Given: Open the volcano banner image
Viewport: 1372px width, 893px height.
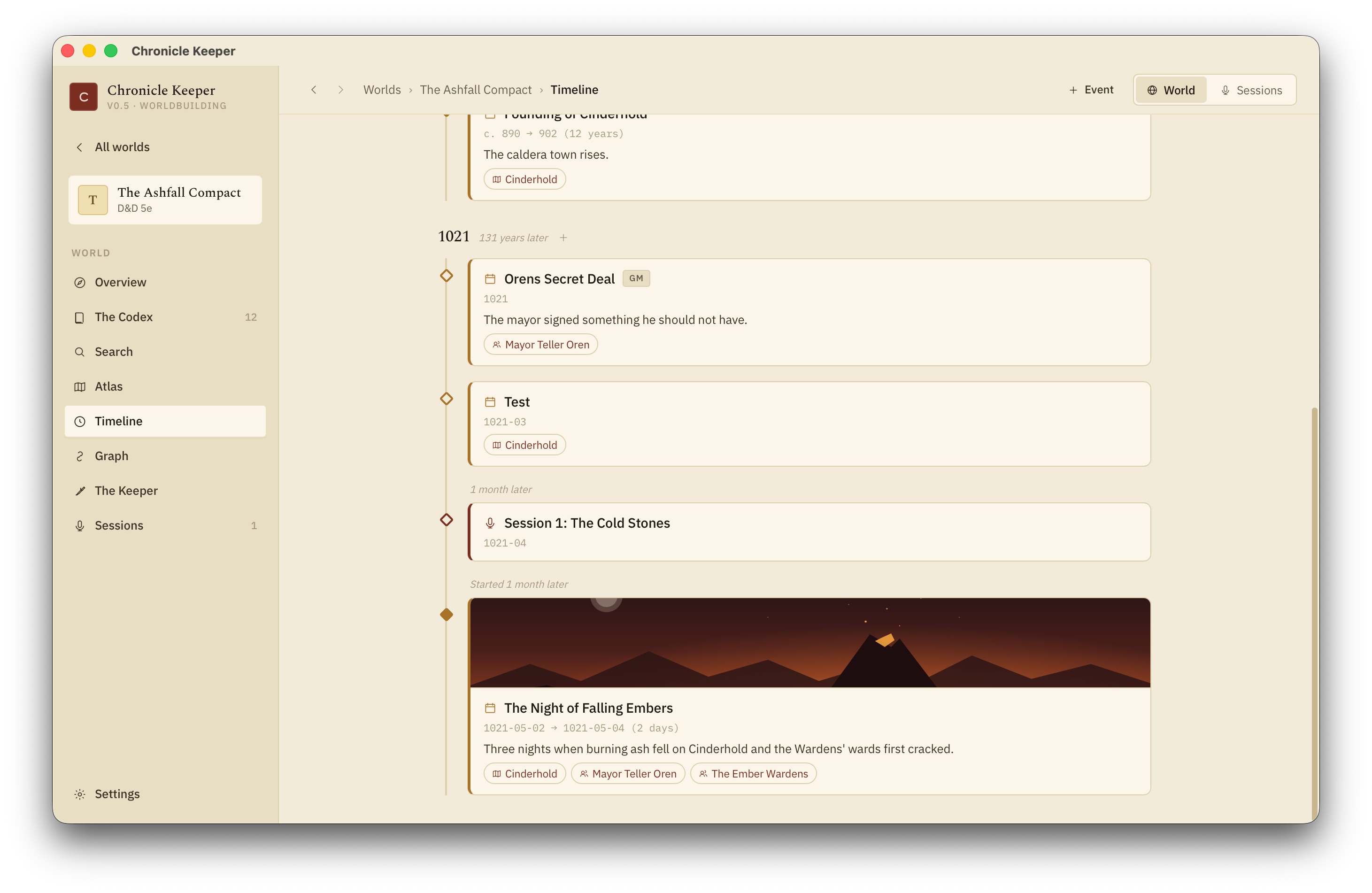Looking at the screenshot, I should [x=810, y=643].
